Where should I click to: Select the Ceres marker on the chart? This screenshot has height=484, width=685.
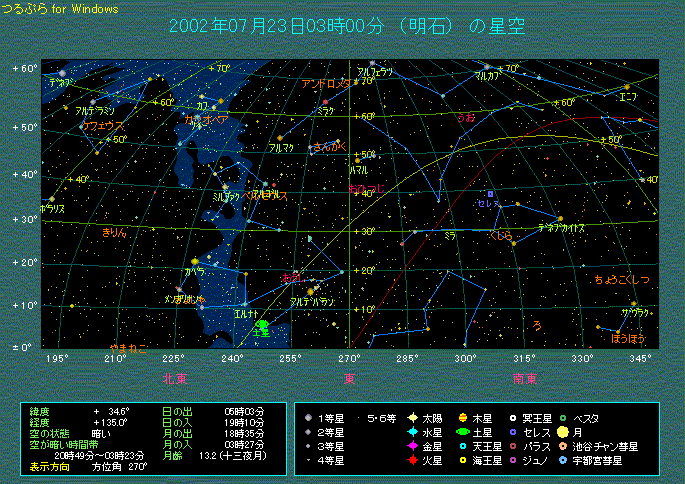point(490,193)
